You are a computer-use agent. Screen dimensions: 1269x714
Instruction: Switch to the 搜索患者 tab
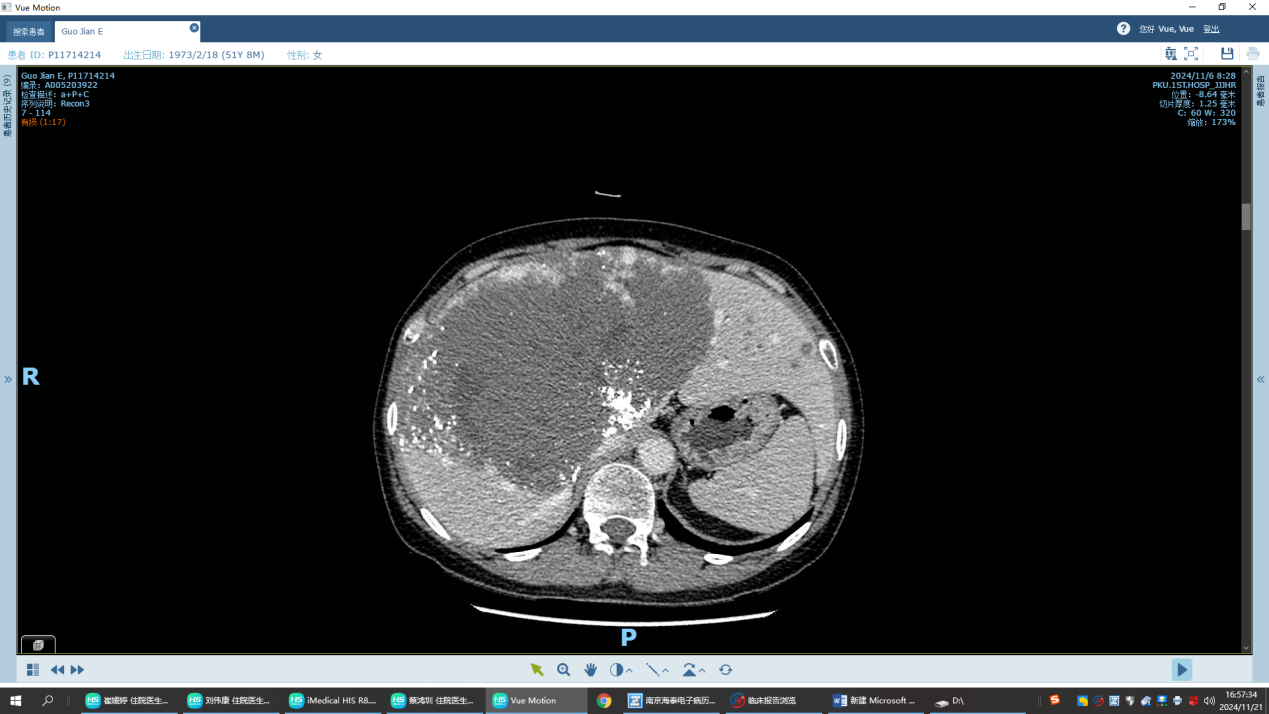coord(28,31)
